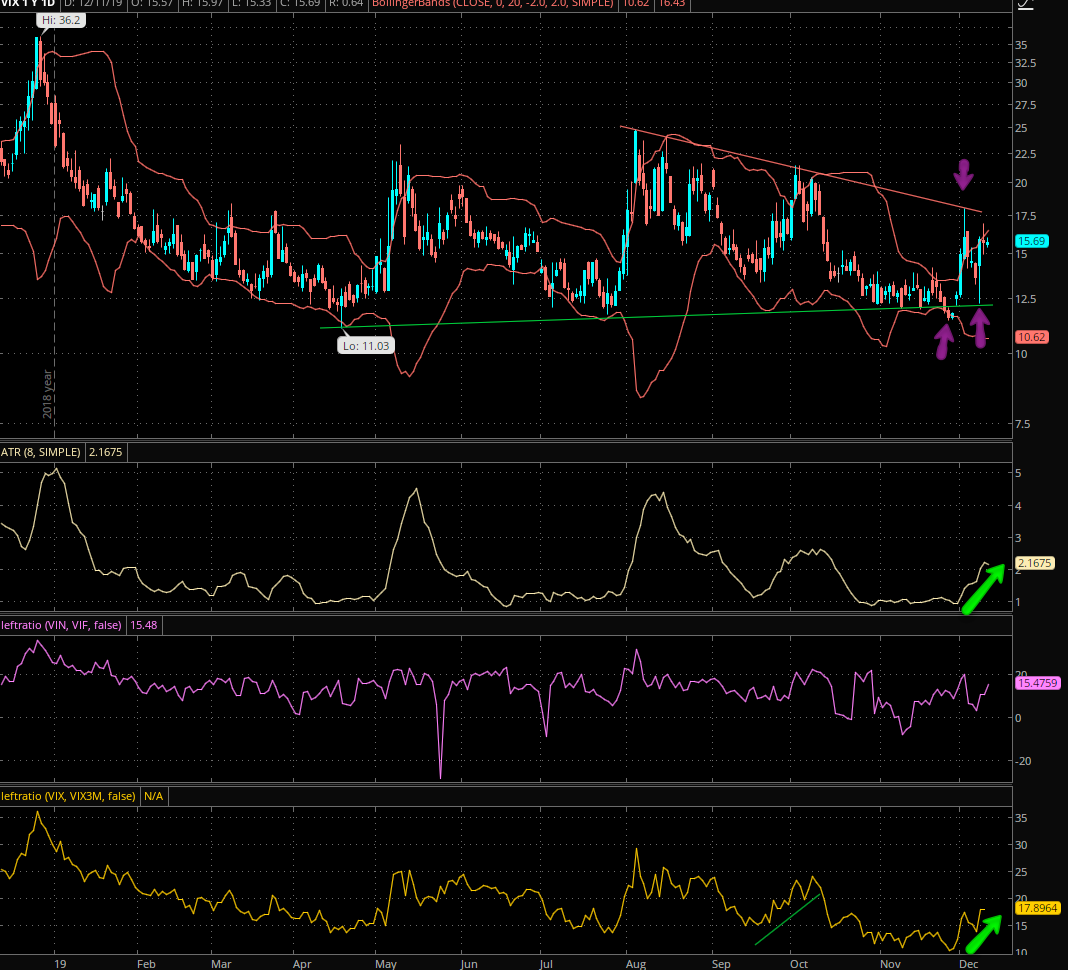The width and height of the screenshot is (1068, 970).
Task: Click the pink 15.4759 value tag
Action: tap(1037, 683)
